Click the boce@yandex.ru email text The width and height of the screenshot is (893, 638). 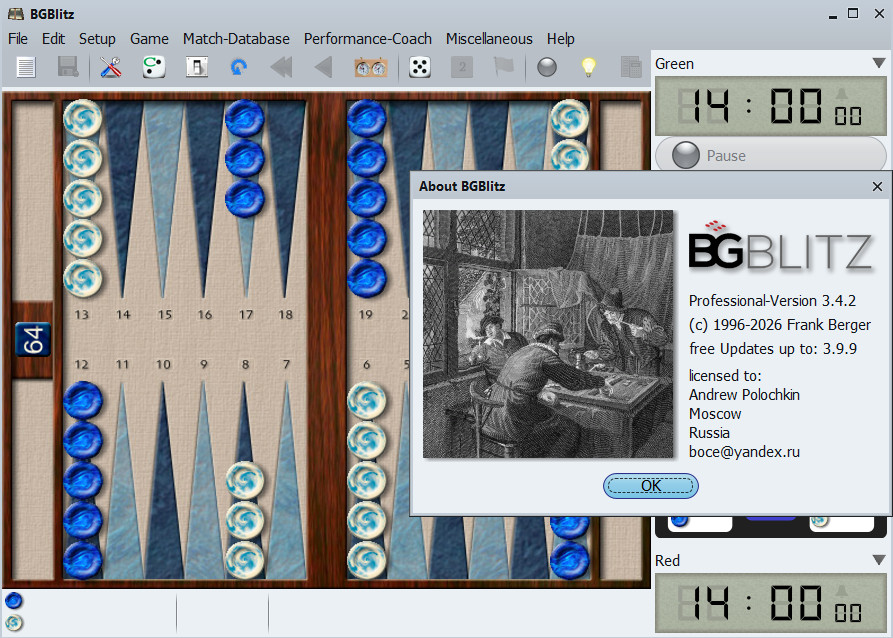point(744,452)
